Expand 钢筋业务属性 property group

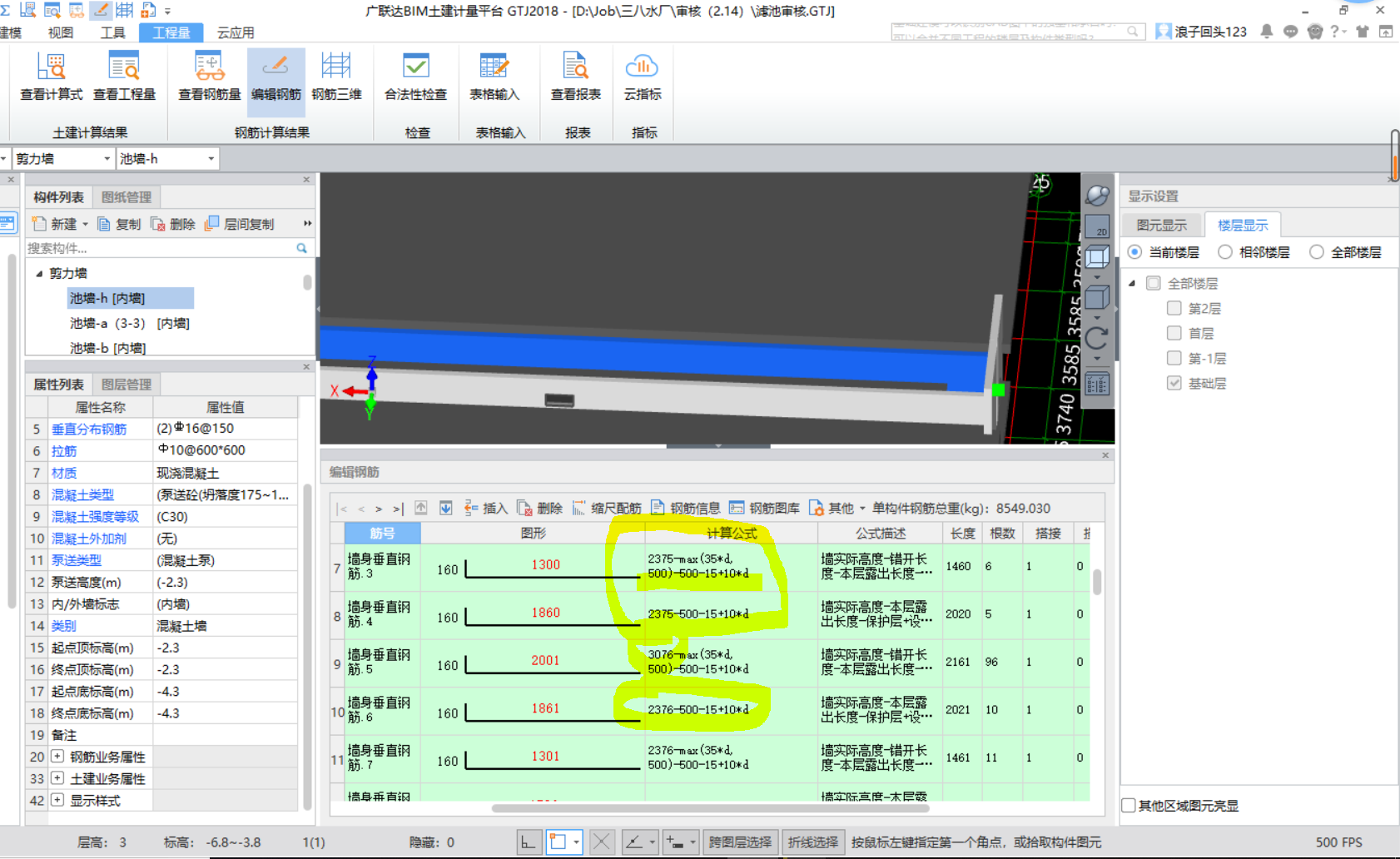(57, 757)
